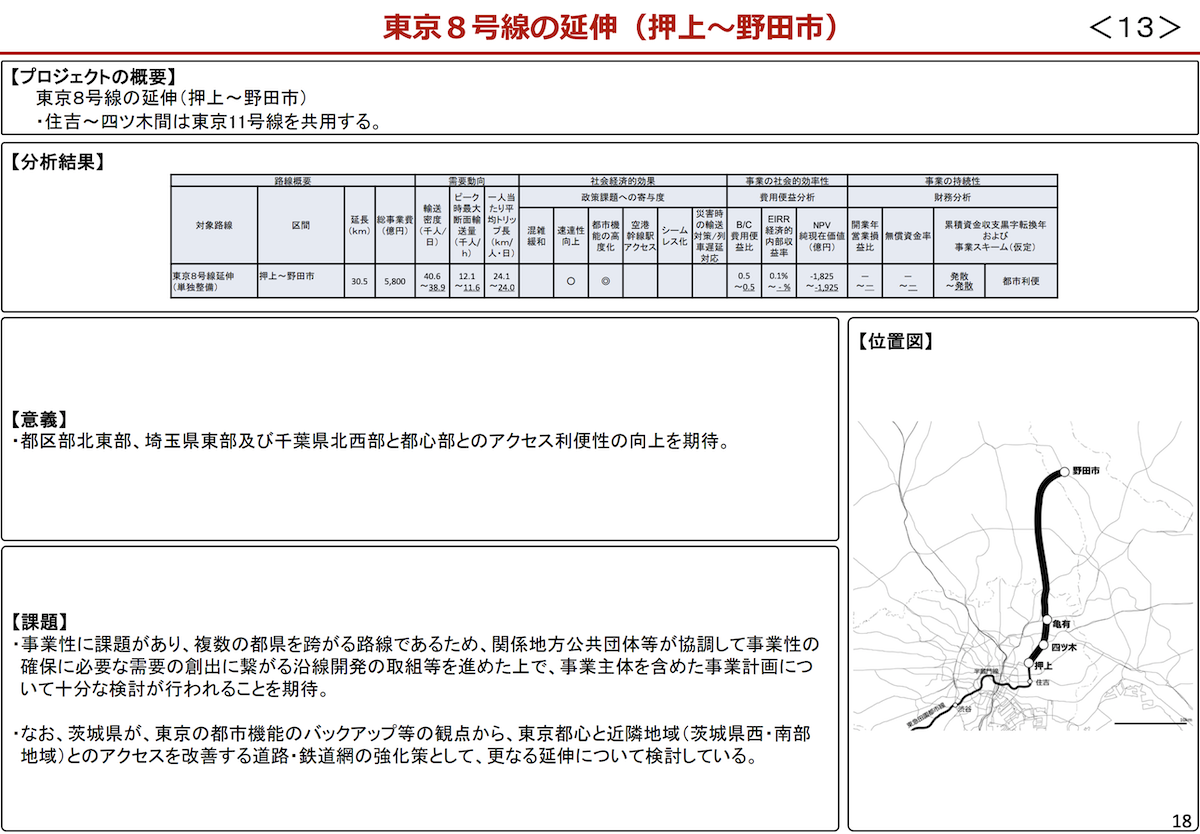The image size is (1200, 834).
Task: Click the 24.1〜24.0 trip length cell
Action: point(502,281)
